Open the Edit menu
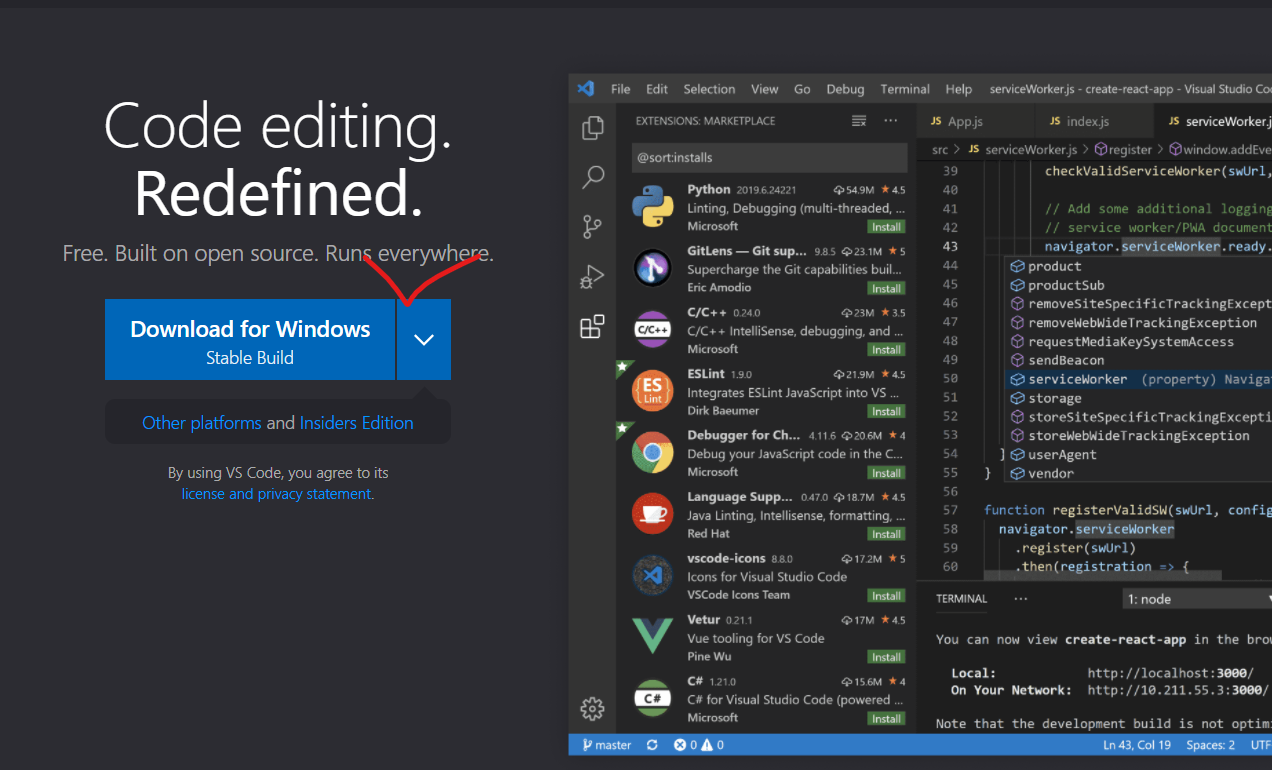The height and width of the screenshot is (770, 1272). tap(657, 89)
